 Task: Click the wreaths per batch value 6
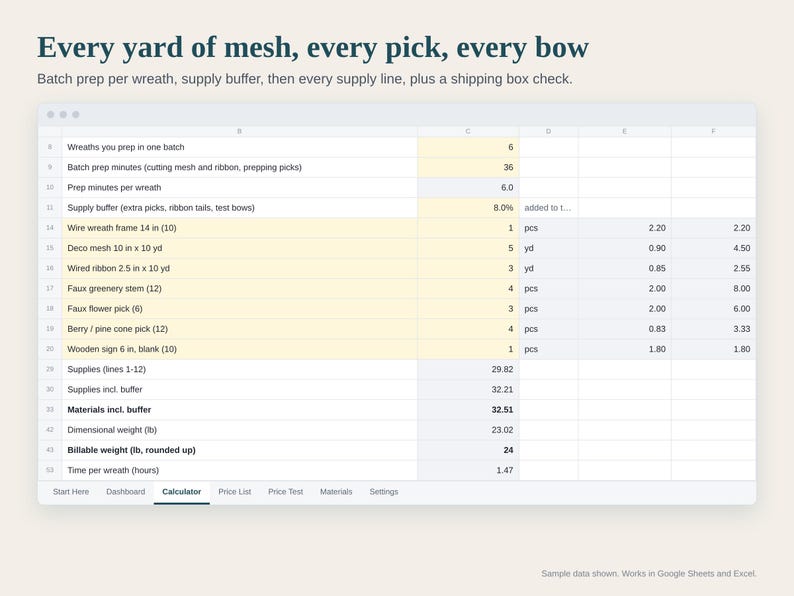[x=468, y=147]
